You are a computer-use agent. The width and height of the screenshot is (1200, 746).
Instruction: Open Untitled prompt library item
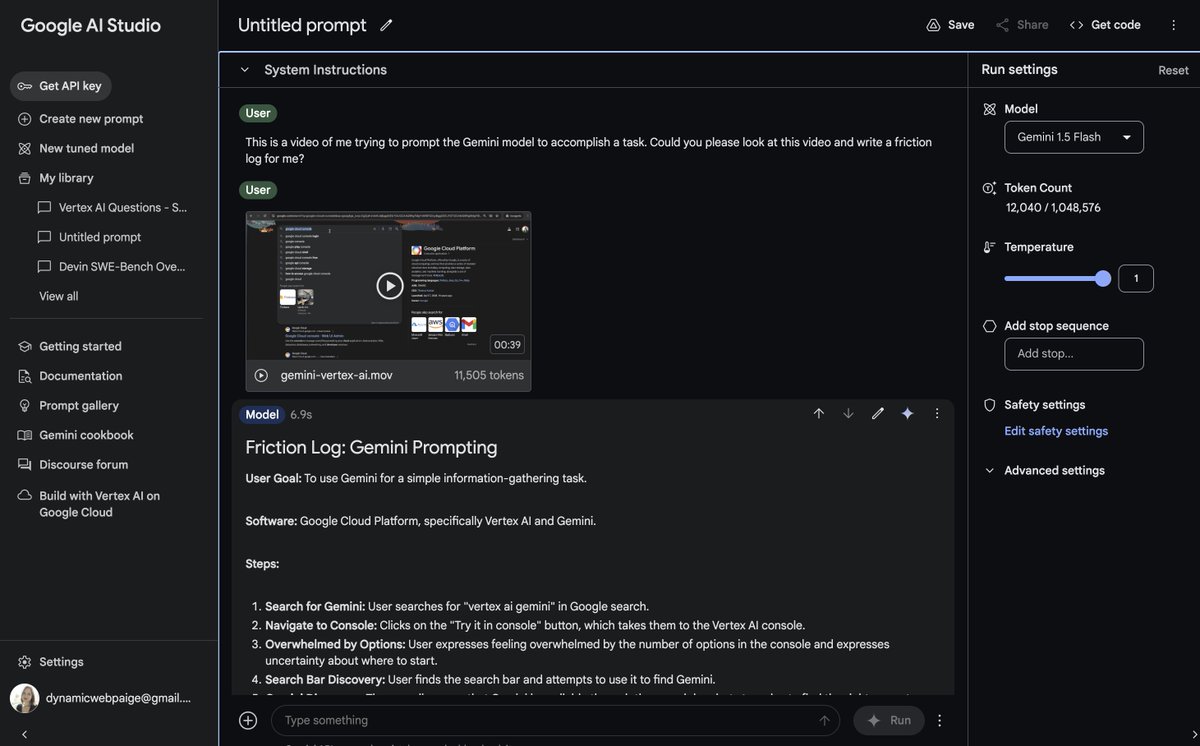click(x=90, y=237)
